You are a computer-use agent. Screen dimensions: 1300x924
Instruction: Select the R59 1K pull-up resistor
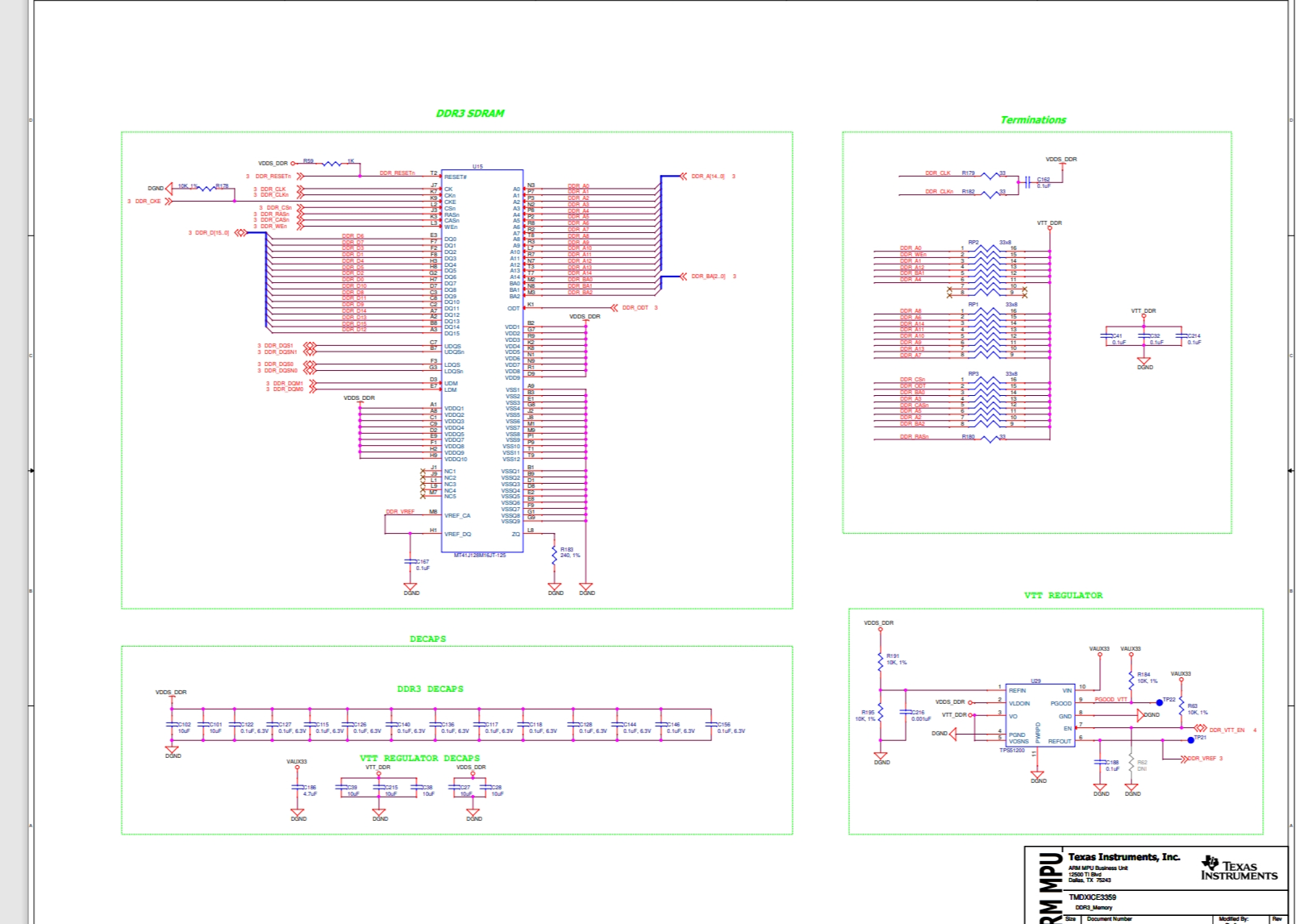point(331,164)
